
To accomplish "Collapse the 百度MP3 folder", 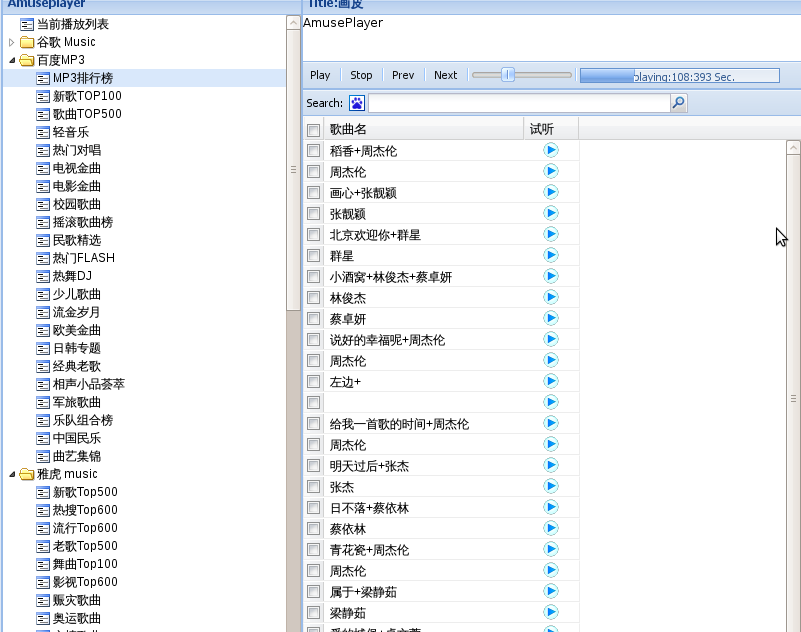I will [12, 60].
